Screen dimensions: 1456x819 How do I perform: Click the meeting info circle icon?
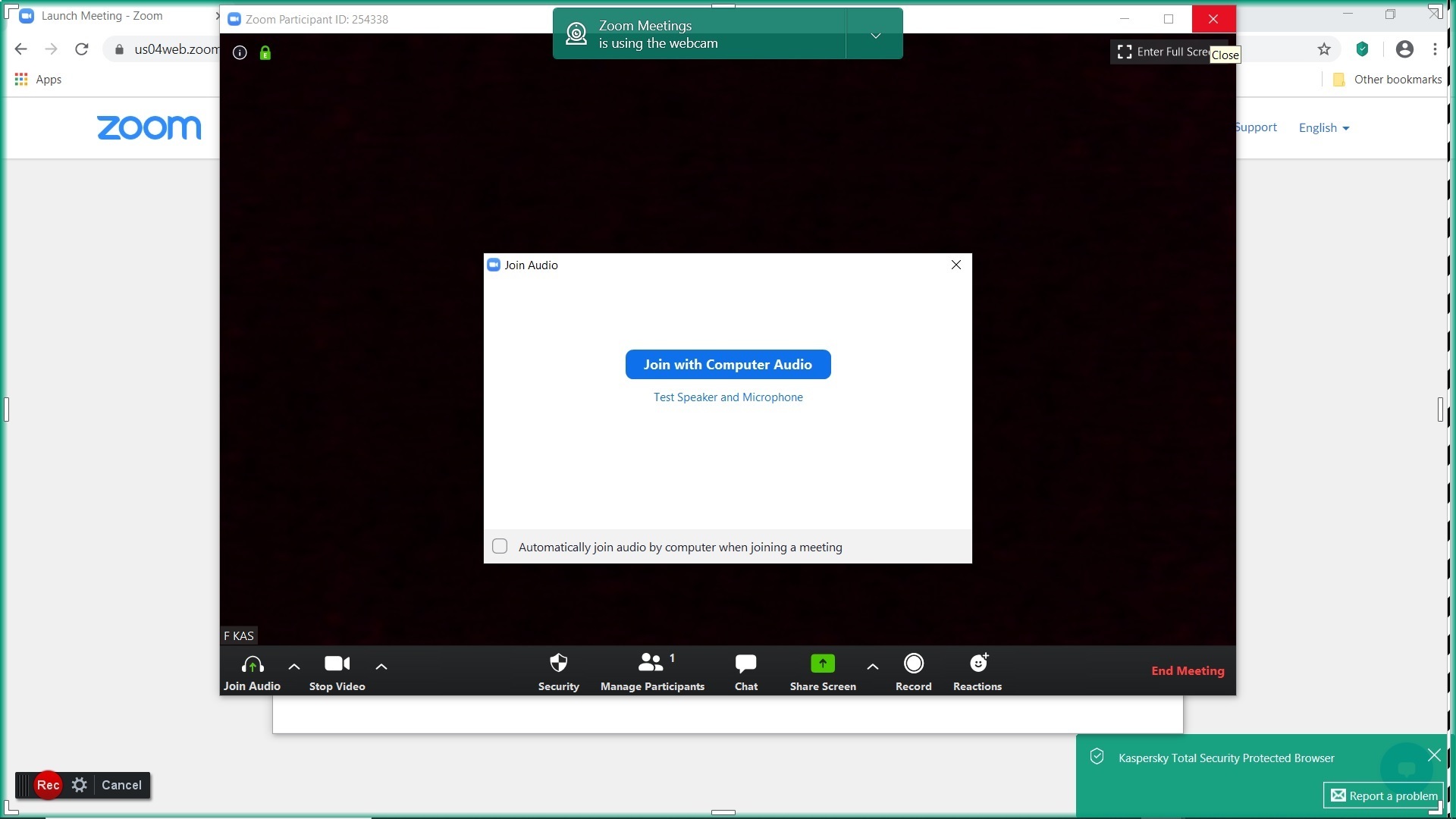coord(240,52)
